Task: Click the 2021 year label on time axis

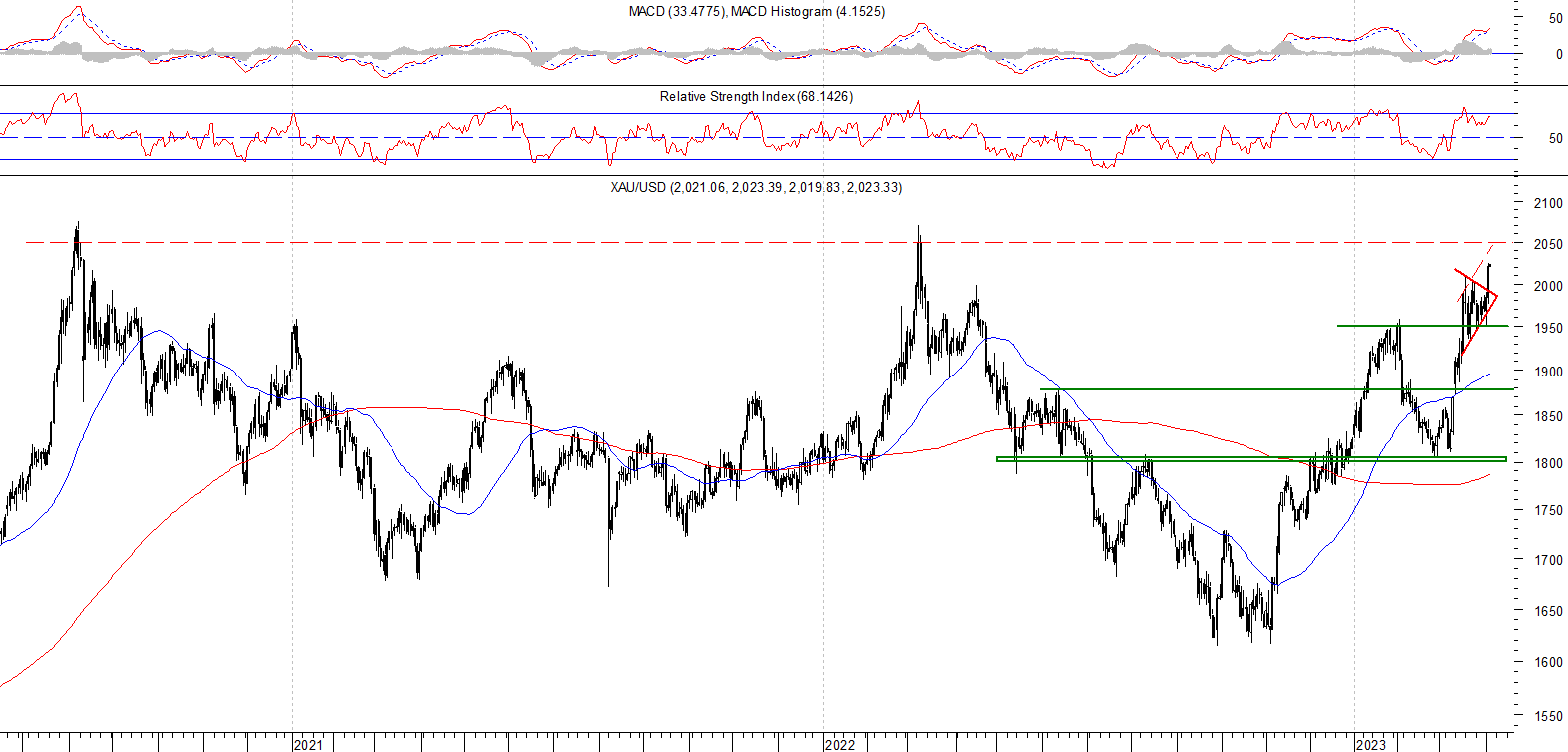Action: pyautogui.click(x=309, y=744)
